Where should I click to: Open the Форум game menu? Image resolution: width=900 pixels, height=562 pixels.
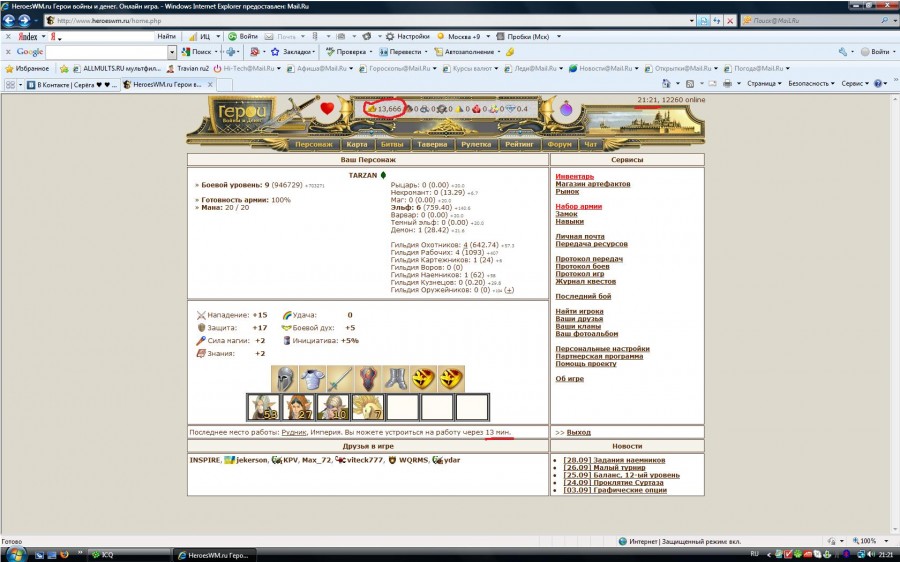pyautogui.click(x=560, y=145)
